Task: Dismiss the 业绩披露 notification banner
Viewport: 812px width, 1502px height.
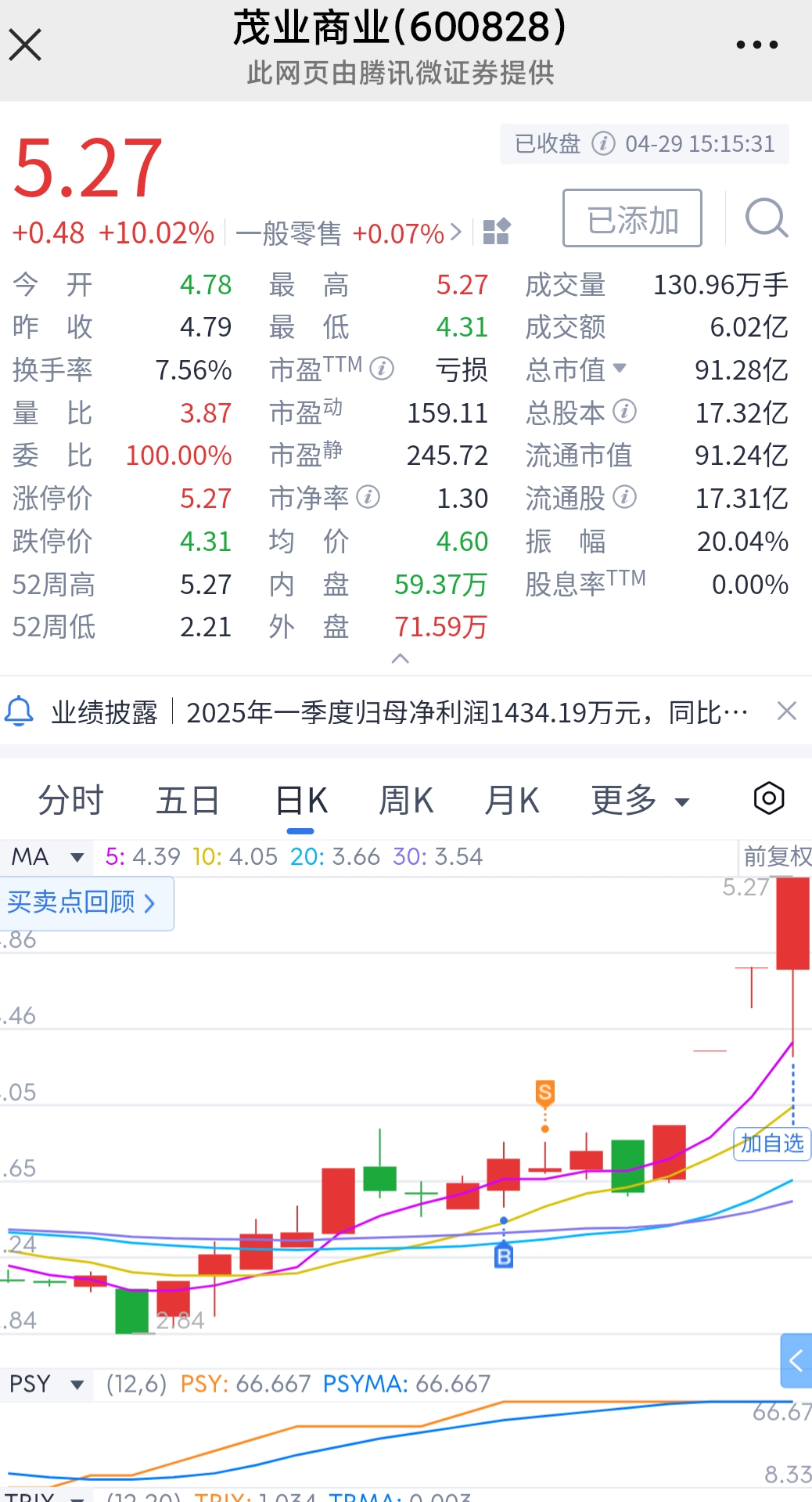Action: coord(786,711)
